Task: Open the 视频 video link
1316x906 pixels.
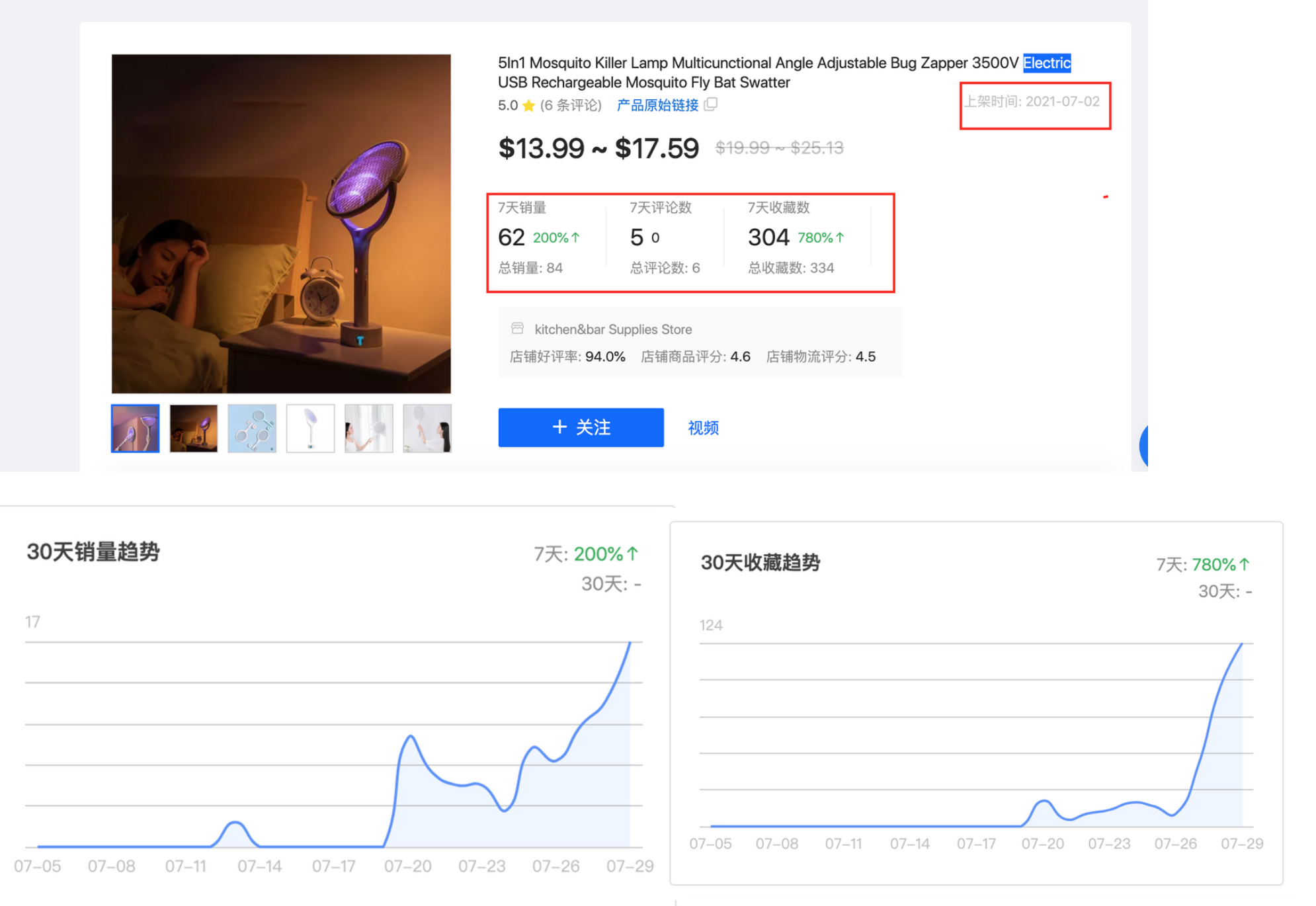Action: (702, 427)
